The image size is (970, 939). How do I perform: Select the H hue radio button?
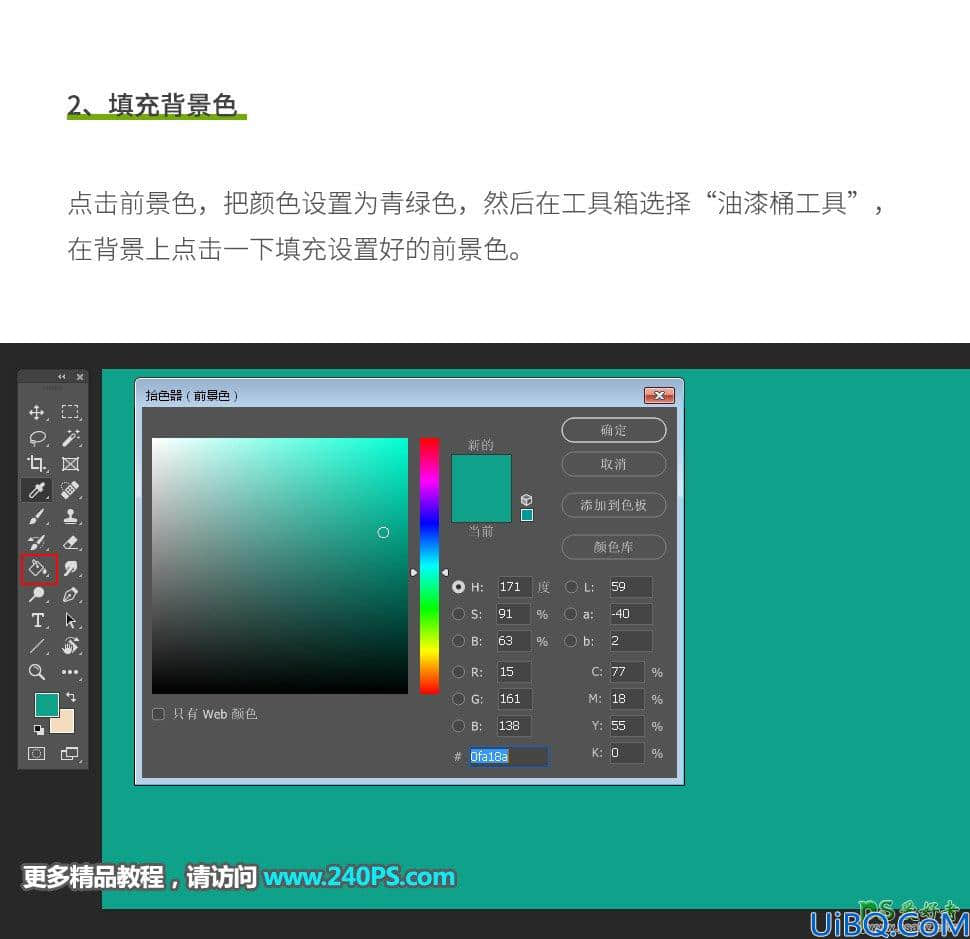point(458,587)
